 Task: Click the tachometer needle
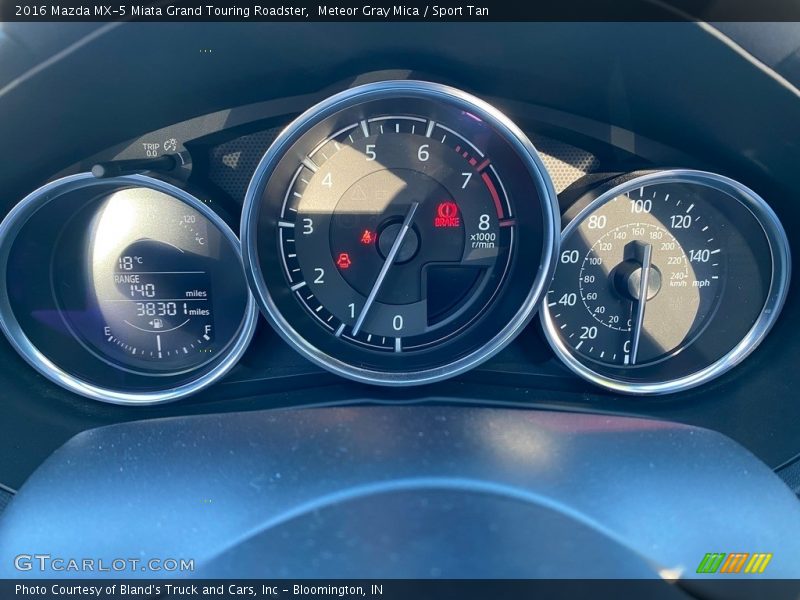pos(385,270)
